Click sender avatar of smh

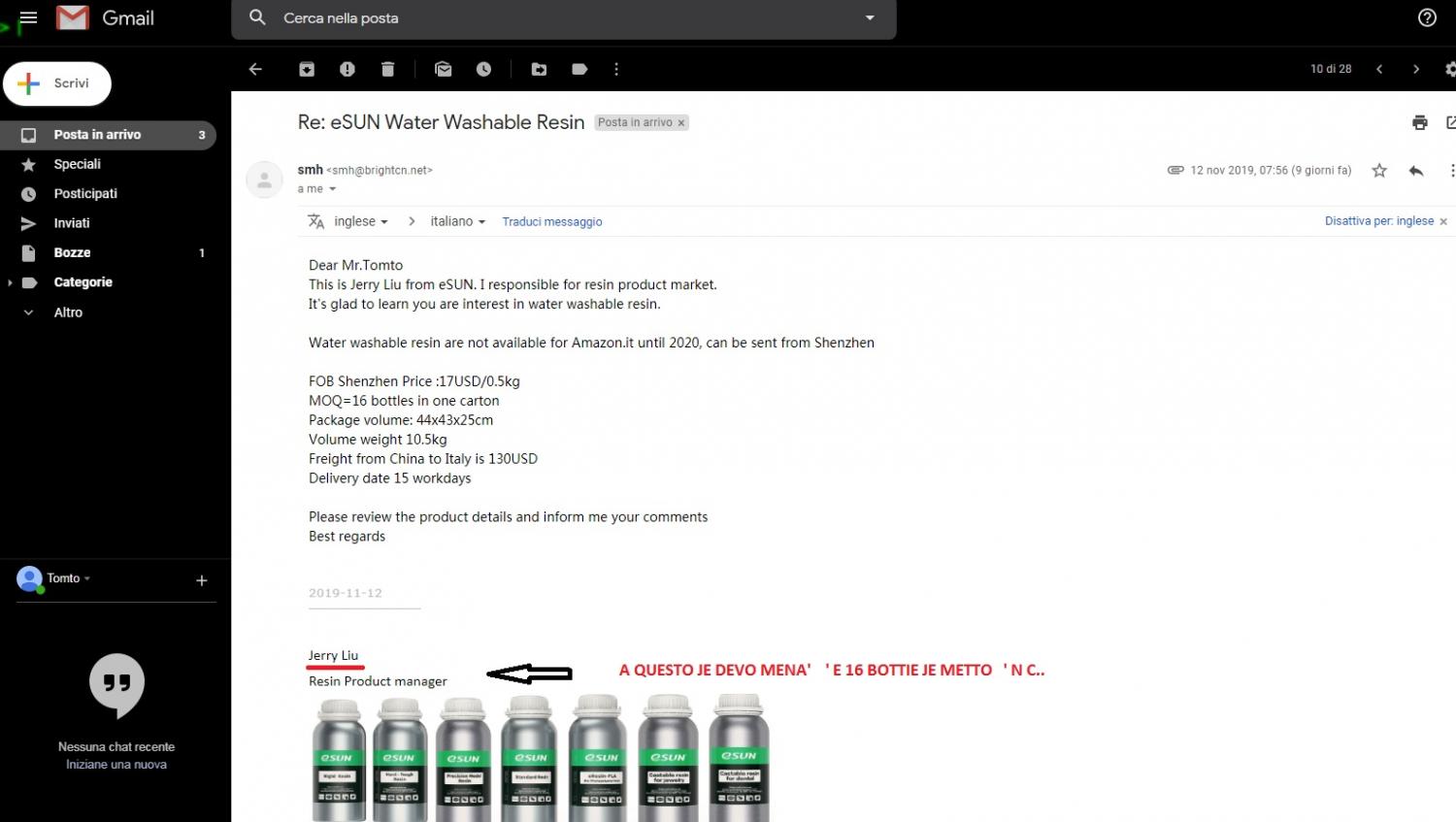[264, 180]
